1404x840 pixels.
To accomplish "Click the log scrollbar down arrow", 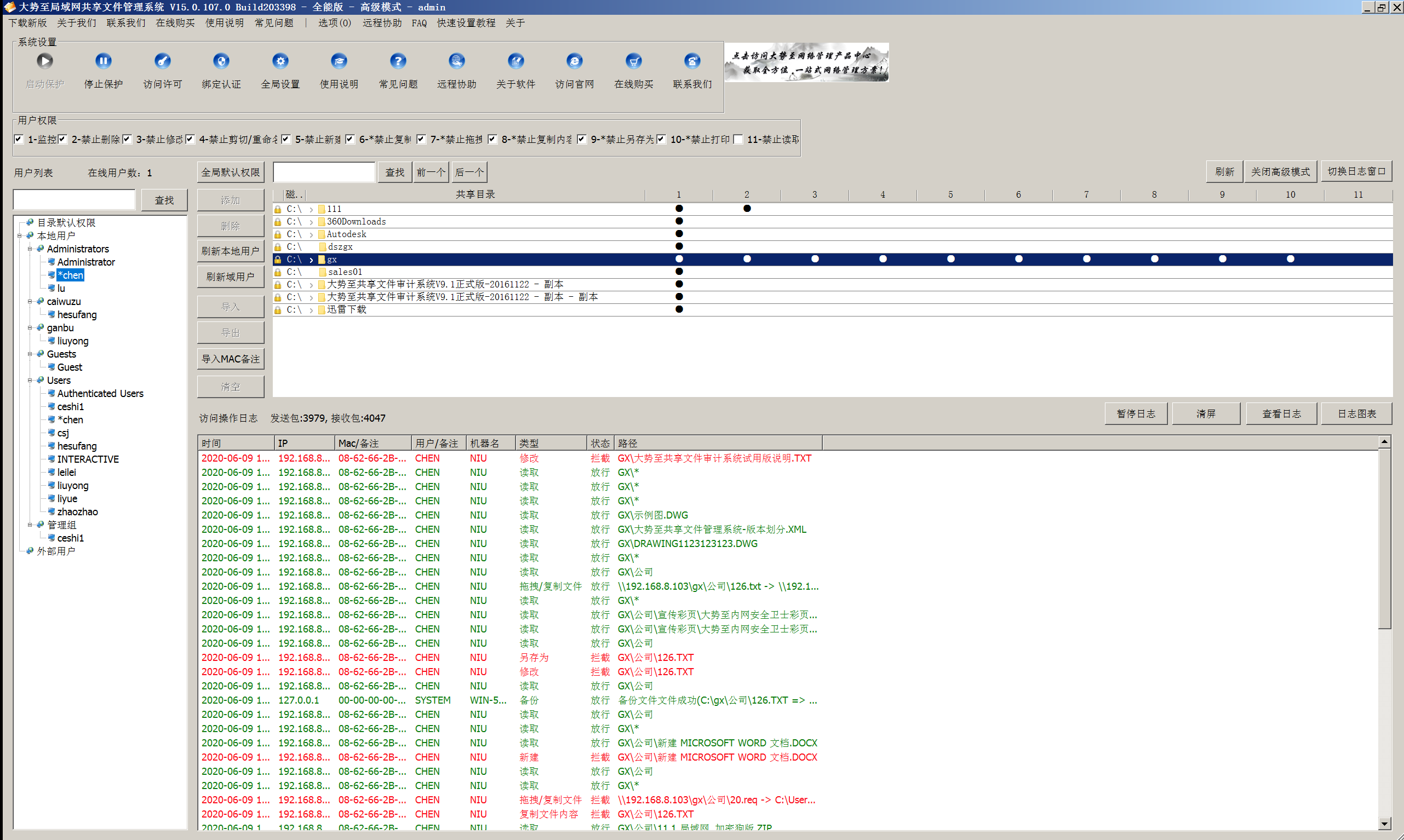I will click(1384, 824).
